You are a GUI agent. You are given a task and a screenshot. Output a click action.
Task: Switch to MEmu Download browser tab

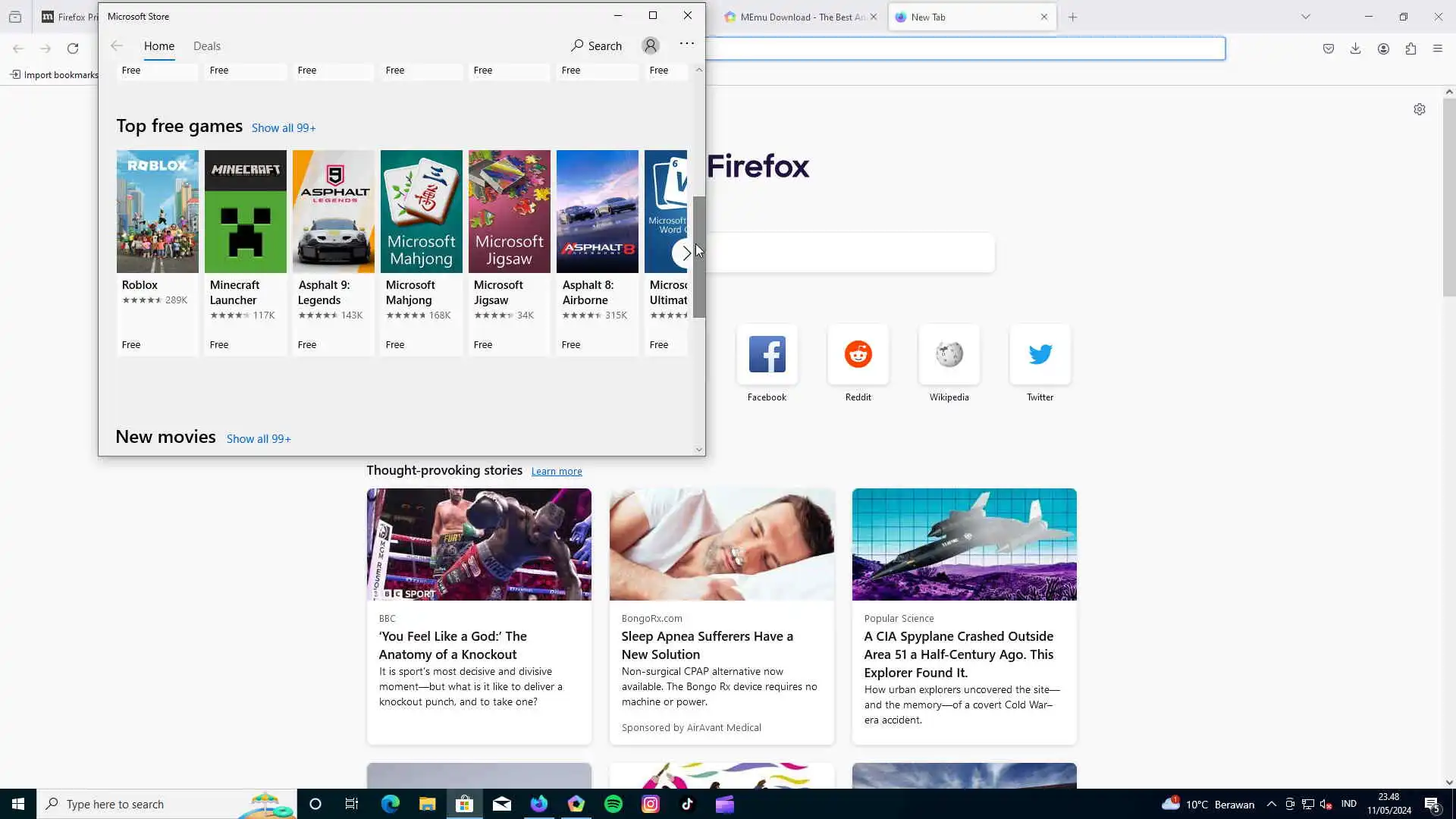795,17
